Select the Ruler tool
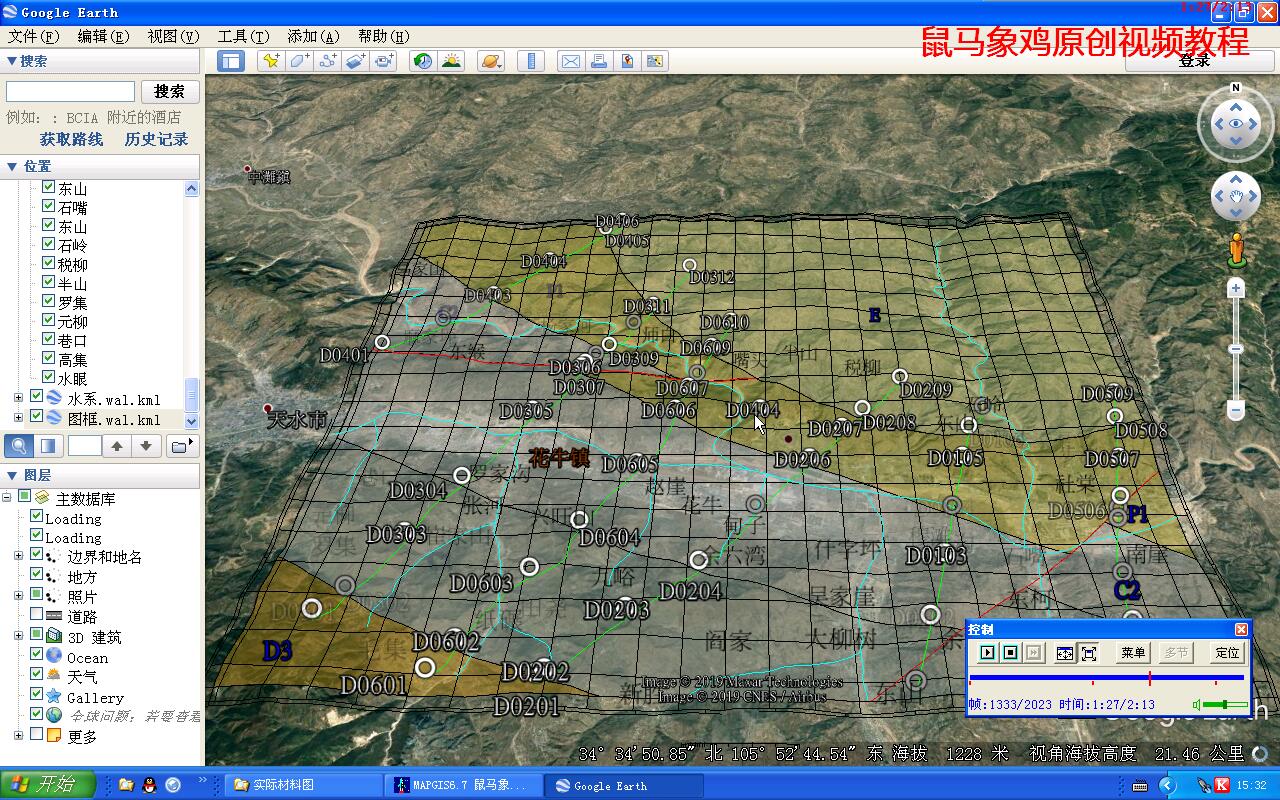The height and width of the screenshot is (800, 1280). (x=531, y=61)
